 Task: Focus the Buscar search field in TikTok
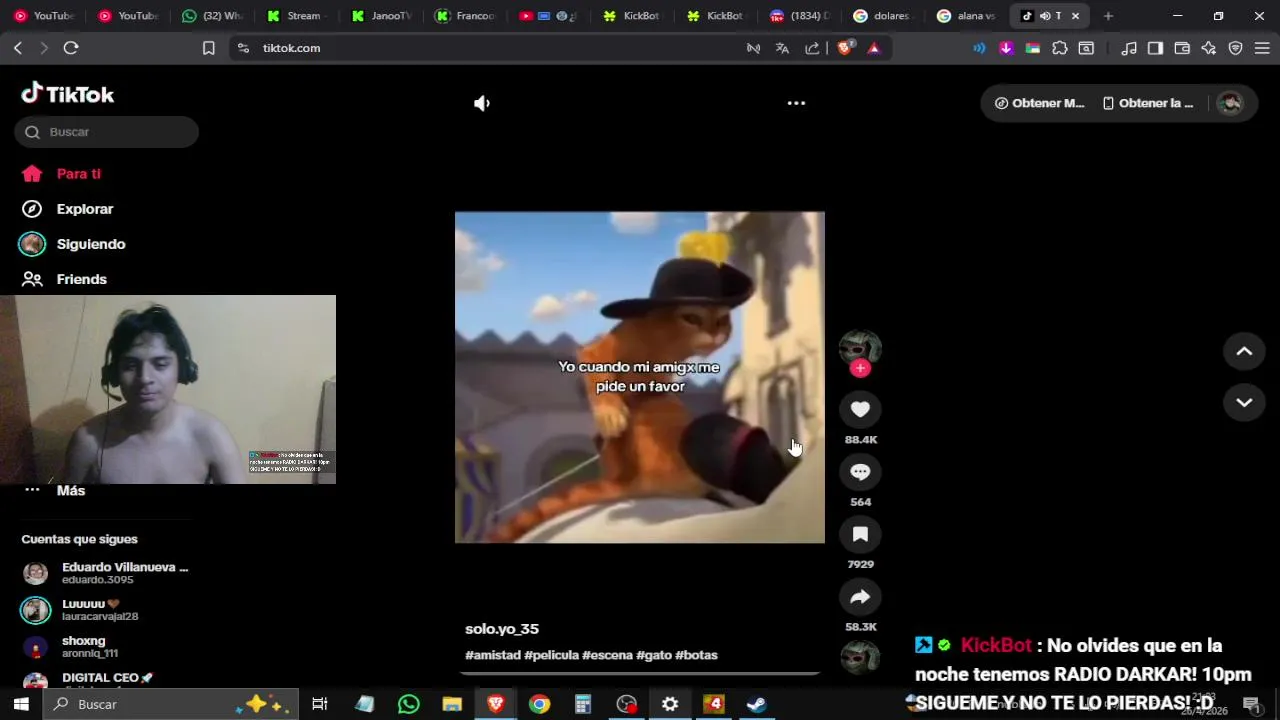(107, 132)
